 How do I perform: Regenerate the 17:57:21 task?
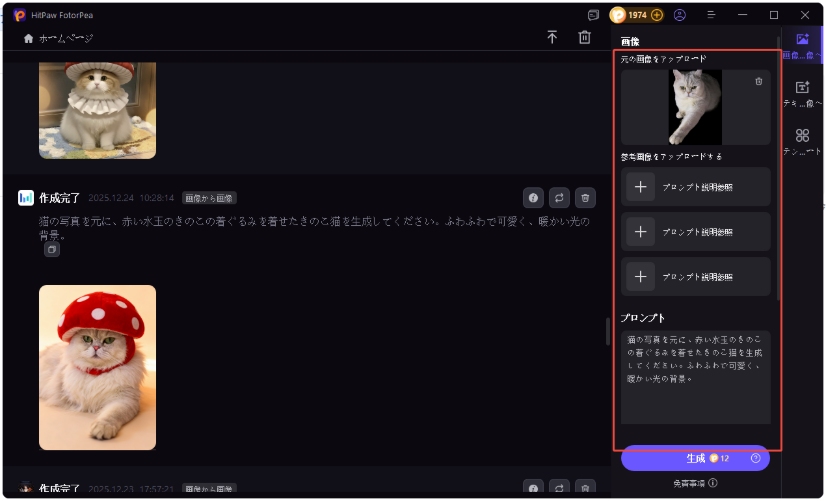(559, 488)
